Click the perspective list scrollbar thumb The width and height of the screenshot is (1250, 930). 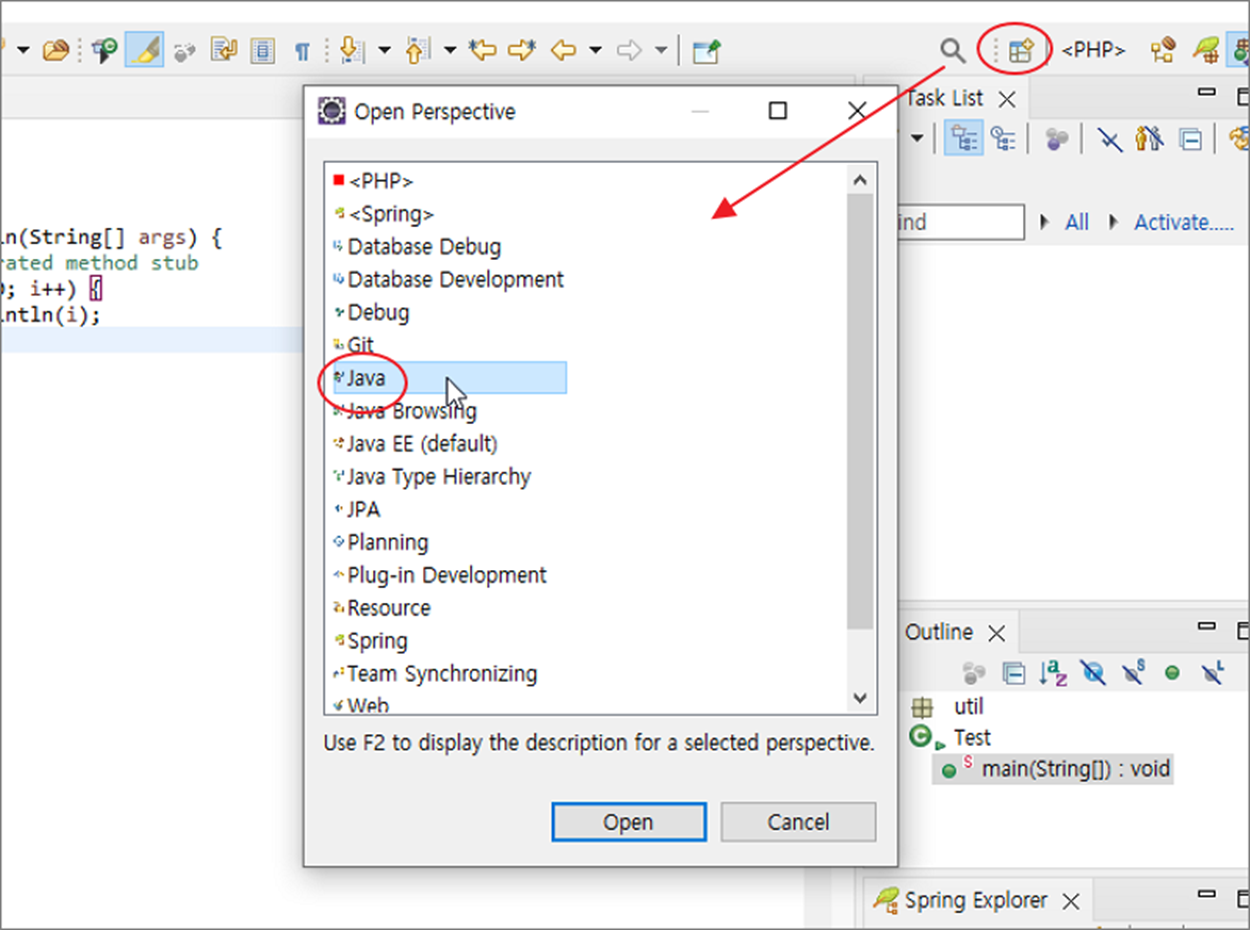click(860, 412)
